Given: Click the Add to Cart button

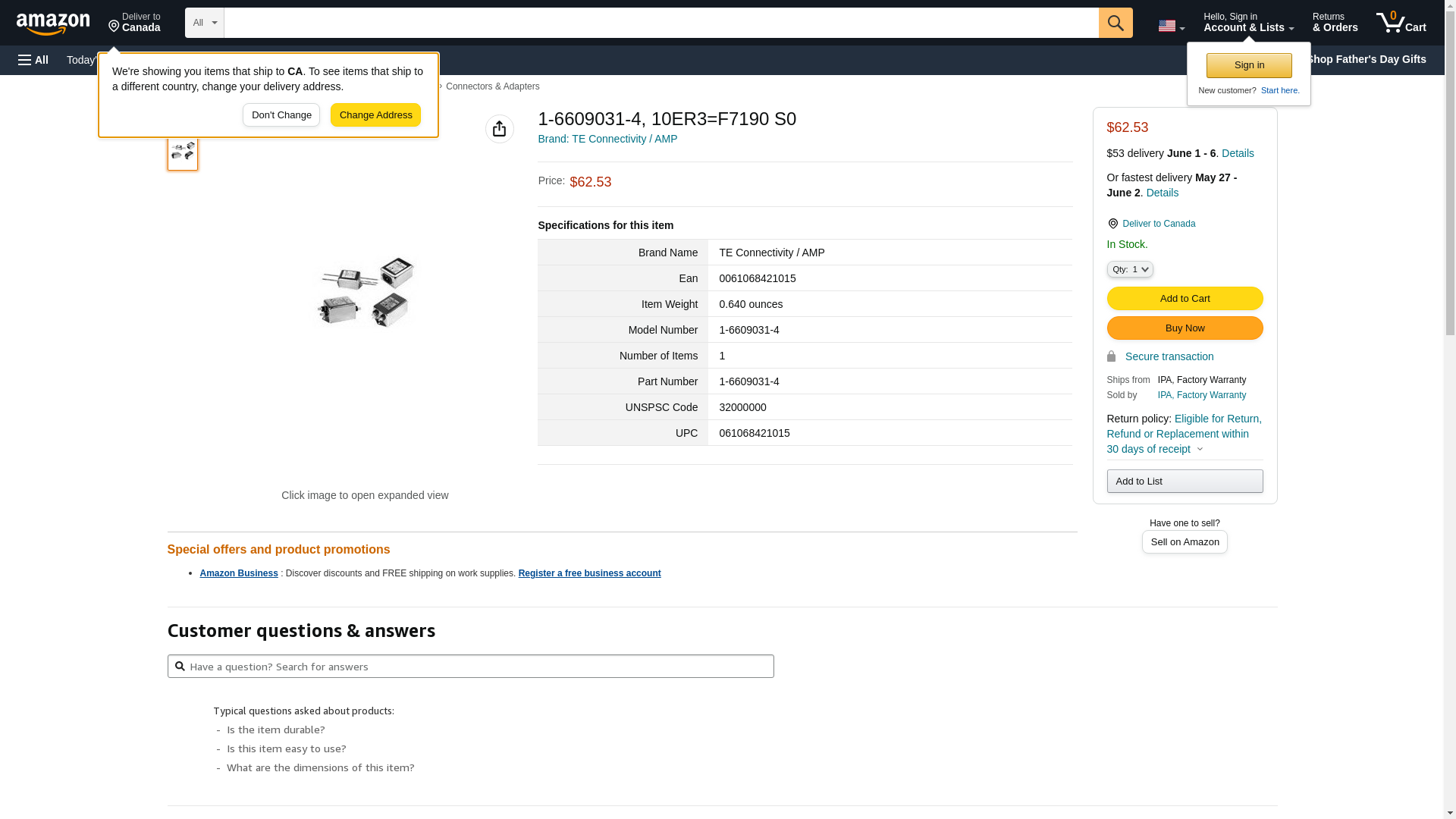Looking at the screenshot, I should (1185, 298).
